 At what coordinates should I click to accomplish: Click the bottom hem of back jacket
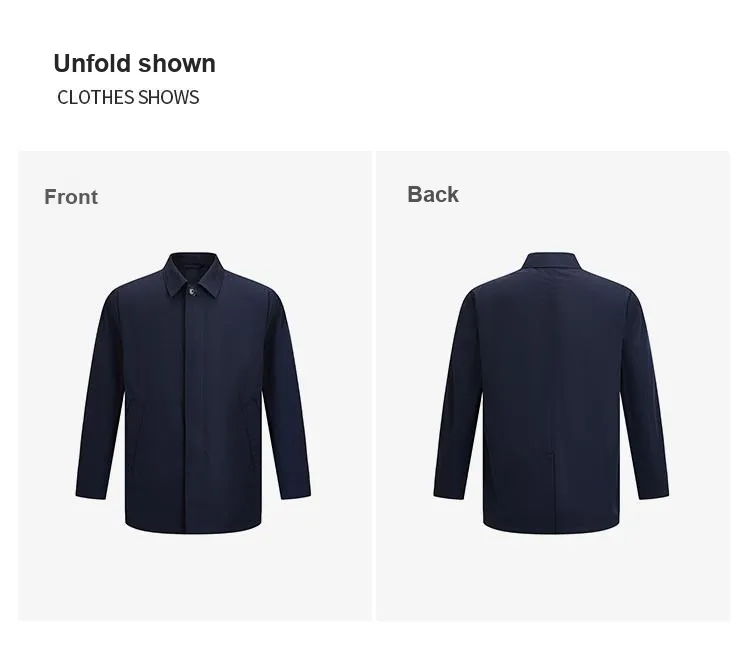(x=551, y=526)
